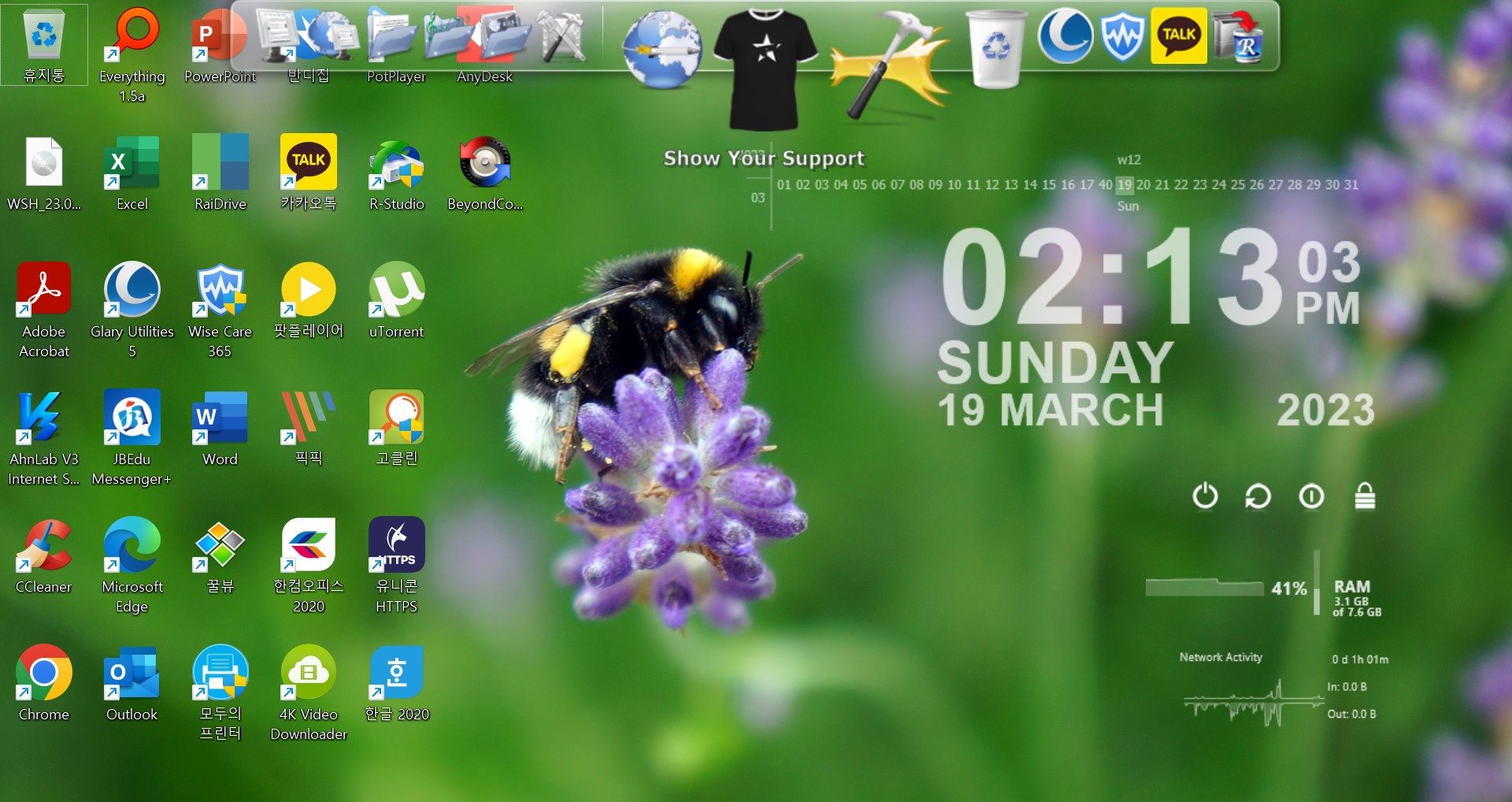
Task: Open 한컴오피스 2020
Action: (309, 566)
